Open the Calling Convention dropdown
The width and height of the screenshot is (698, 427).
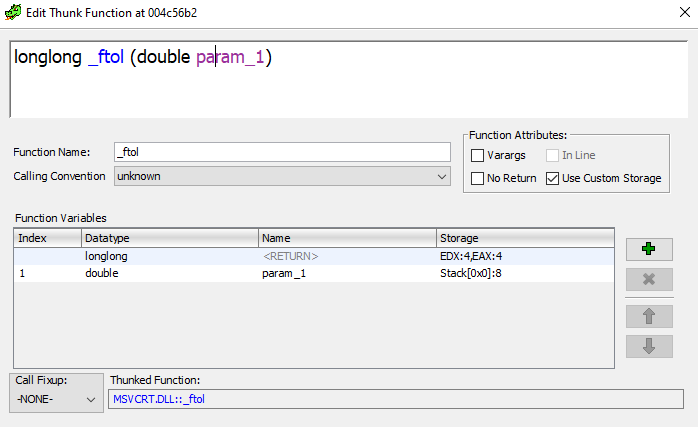click(282, 176)
